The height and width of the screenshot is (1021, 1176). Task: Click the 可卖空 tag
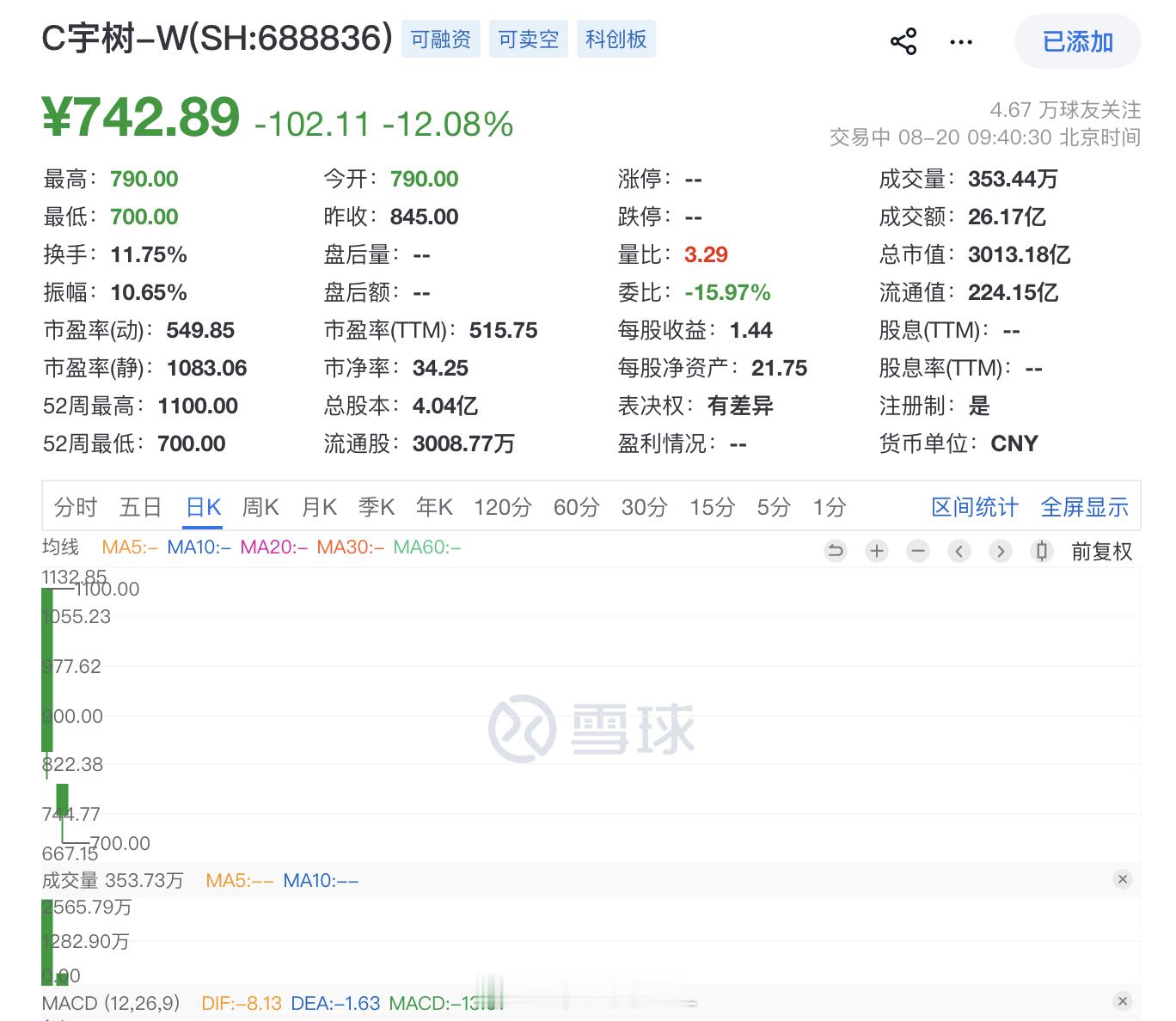tap(529, 40)
